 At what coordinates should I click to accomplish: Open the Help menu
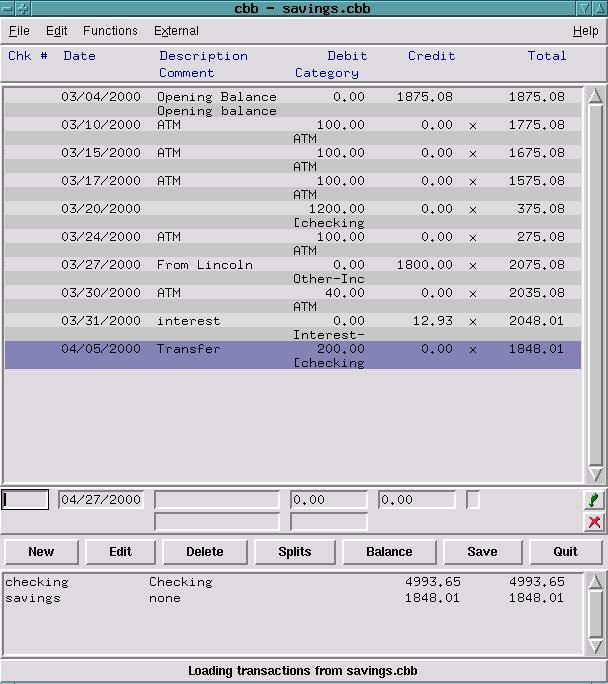[x=585, y=31]
